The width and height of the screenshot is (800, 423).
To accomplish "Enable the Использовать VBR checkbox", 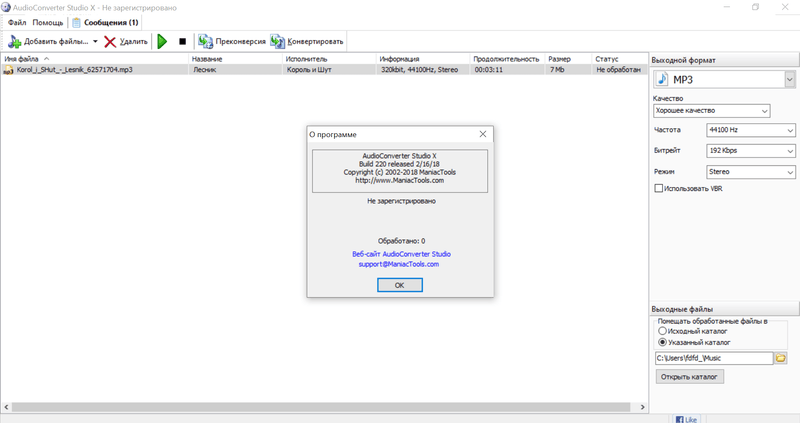I will click(659, 188).
